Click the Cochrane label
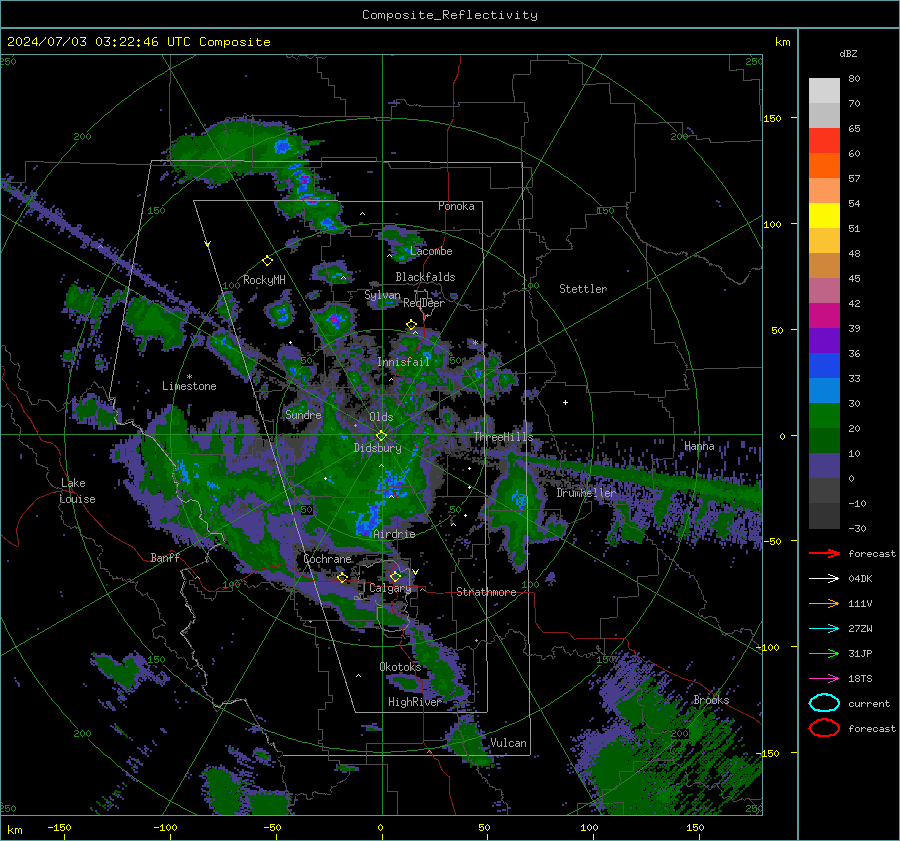Screen dimensions: 900x841 [327, 559]
